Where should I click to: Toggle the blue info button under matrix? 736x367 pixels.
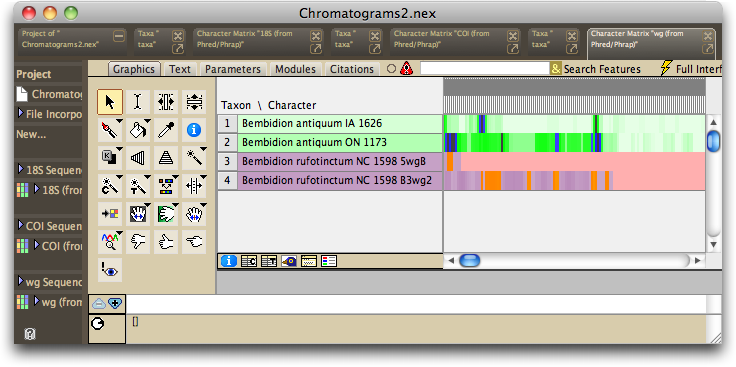pos(229,261)
